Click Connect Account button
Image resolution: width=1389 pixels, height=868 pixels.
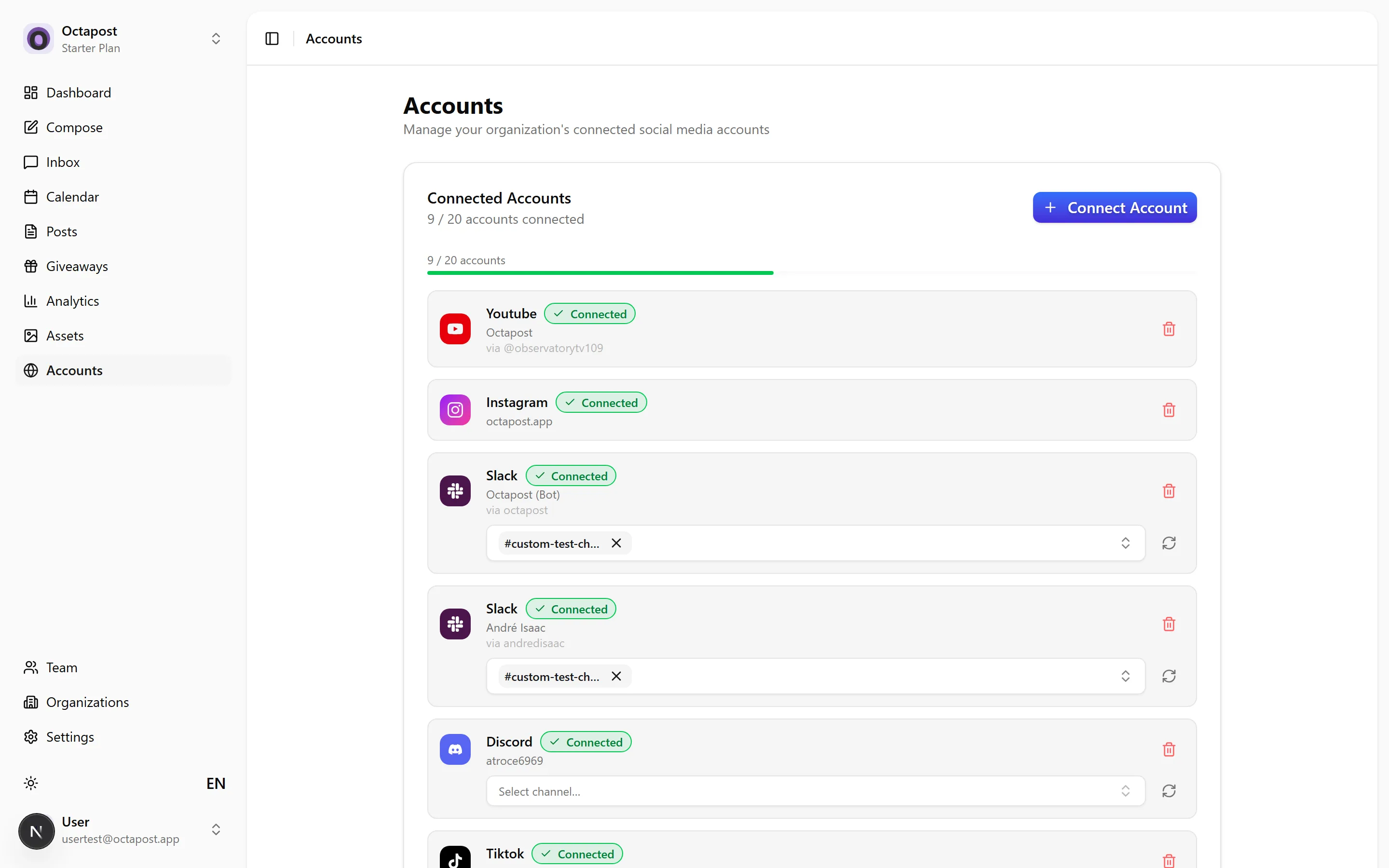[x=1115, y=207]
